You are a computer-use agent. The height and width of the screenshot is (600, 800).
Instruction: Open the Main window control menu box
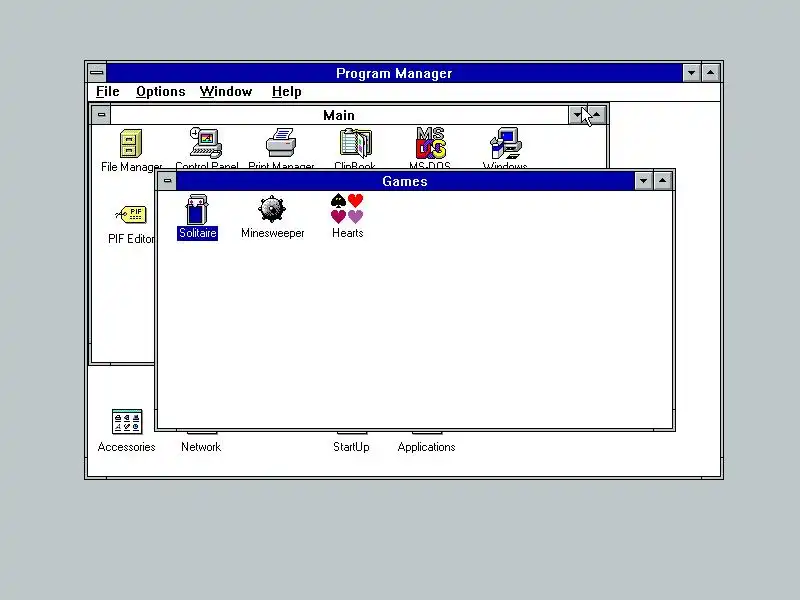101,115
